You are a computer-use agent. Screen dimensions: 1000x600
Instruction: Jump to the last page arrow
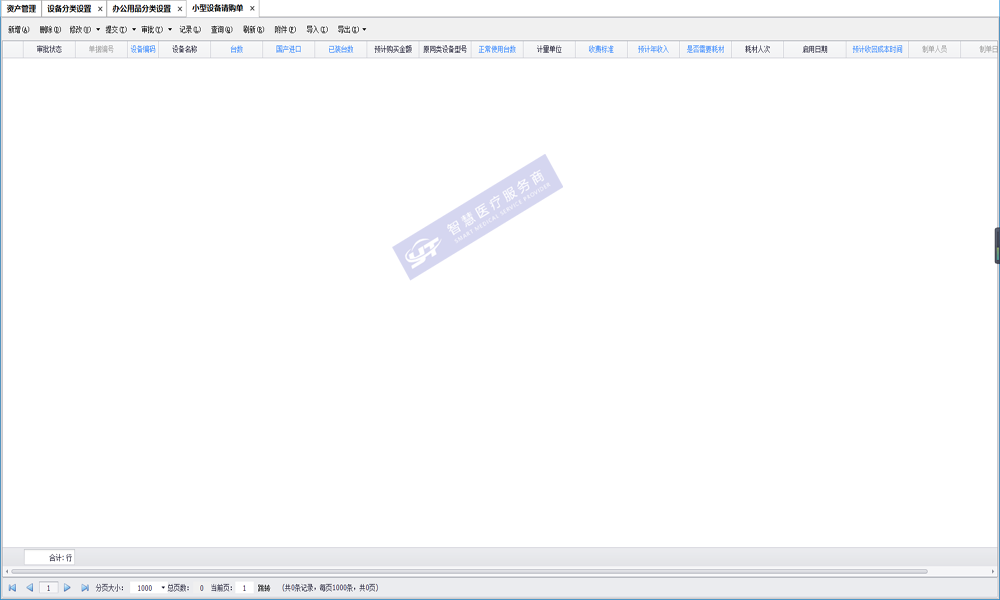[85, 588]
